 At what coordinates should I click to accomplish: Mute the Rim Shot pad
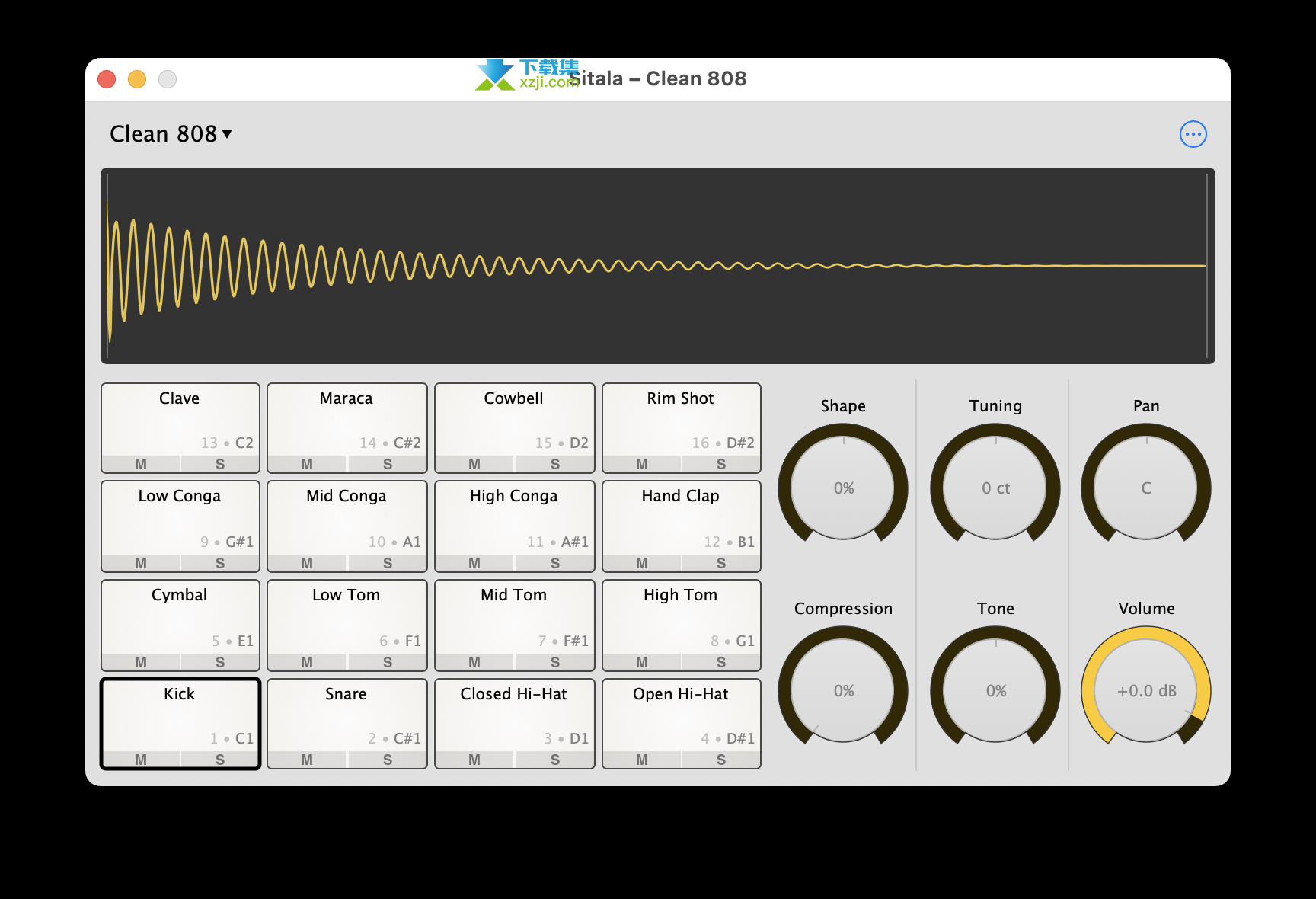pos(642,464)
